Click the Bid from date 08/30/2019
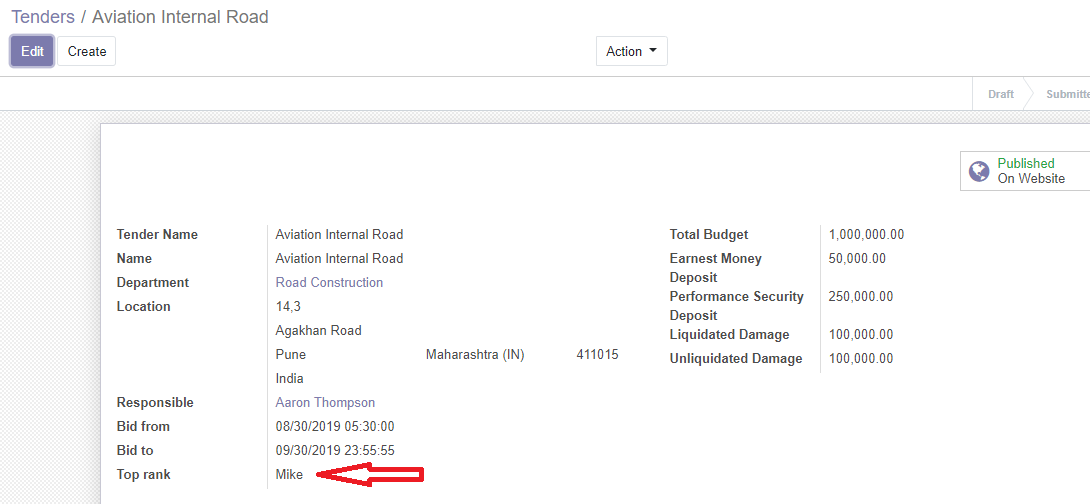This screenshot has height=504, width=1091. pos(335,426)
